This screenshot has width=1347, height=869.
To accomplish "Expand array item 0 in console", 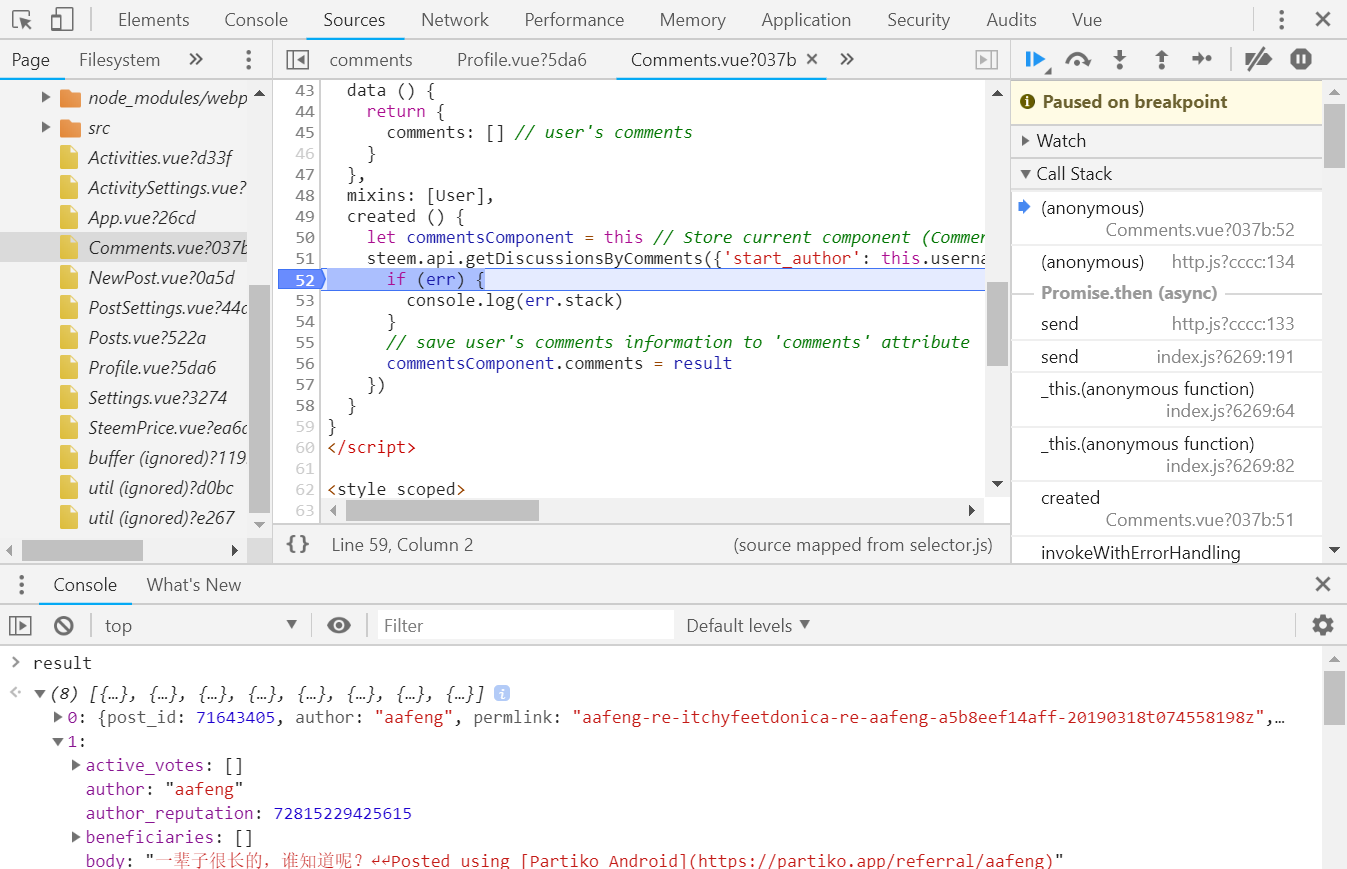I will click(x=58, y=717).
